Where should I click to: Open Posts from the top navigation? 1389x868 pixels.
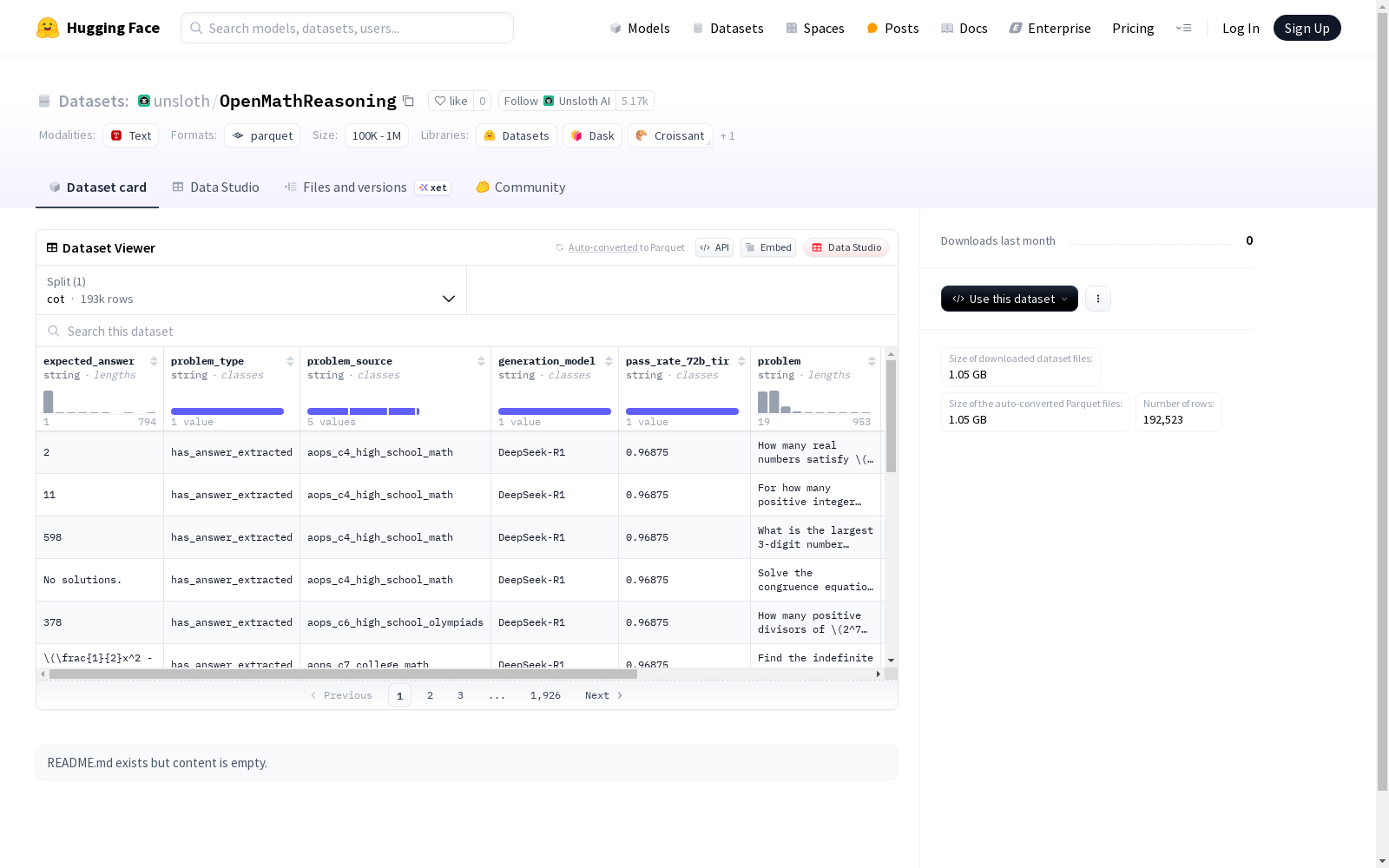pos(892,28)
